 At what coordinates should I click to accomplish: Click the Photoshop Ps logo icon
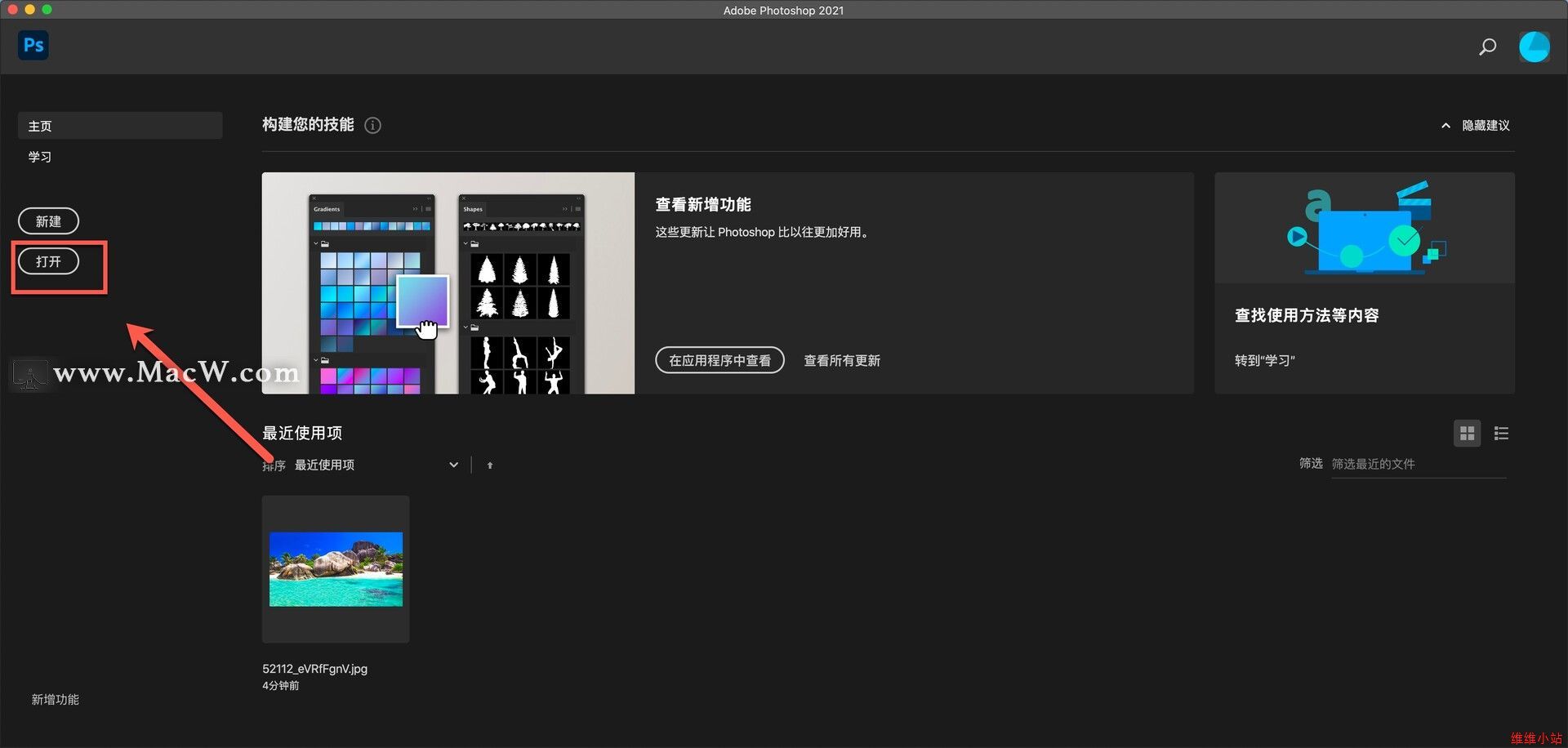coord(33,45)
